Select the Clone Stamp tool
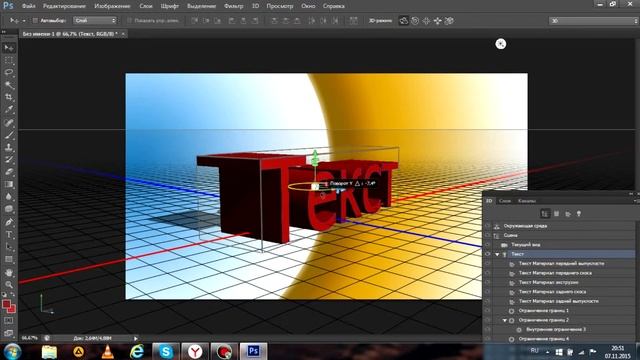This screenshot has height=360, width=640. point(9,147)
